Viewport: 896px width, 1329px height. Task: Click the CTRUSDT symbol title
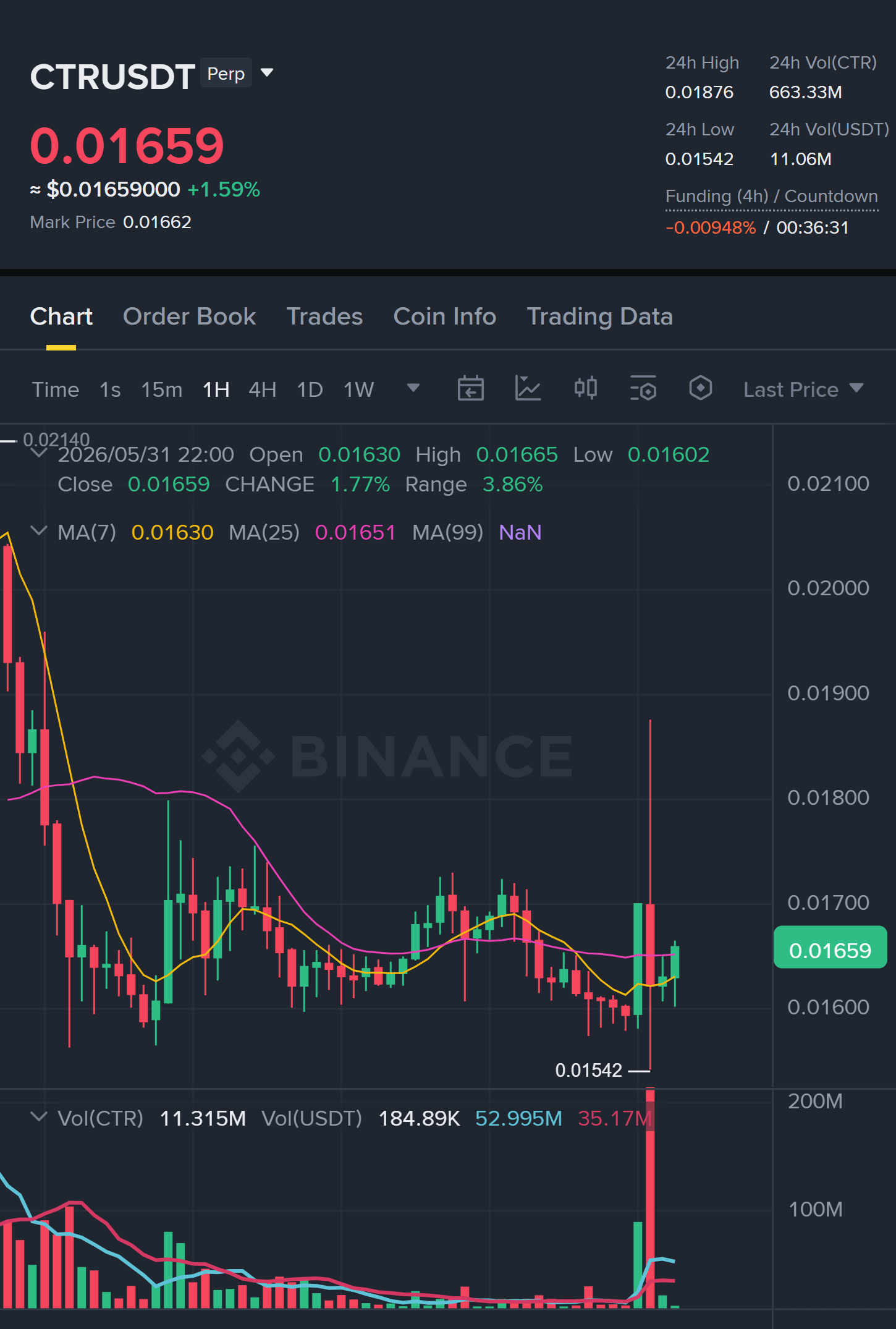tap(112, 77)
